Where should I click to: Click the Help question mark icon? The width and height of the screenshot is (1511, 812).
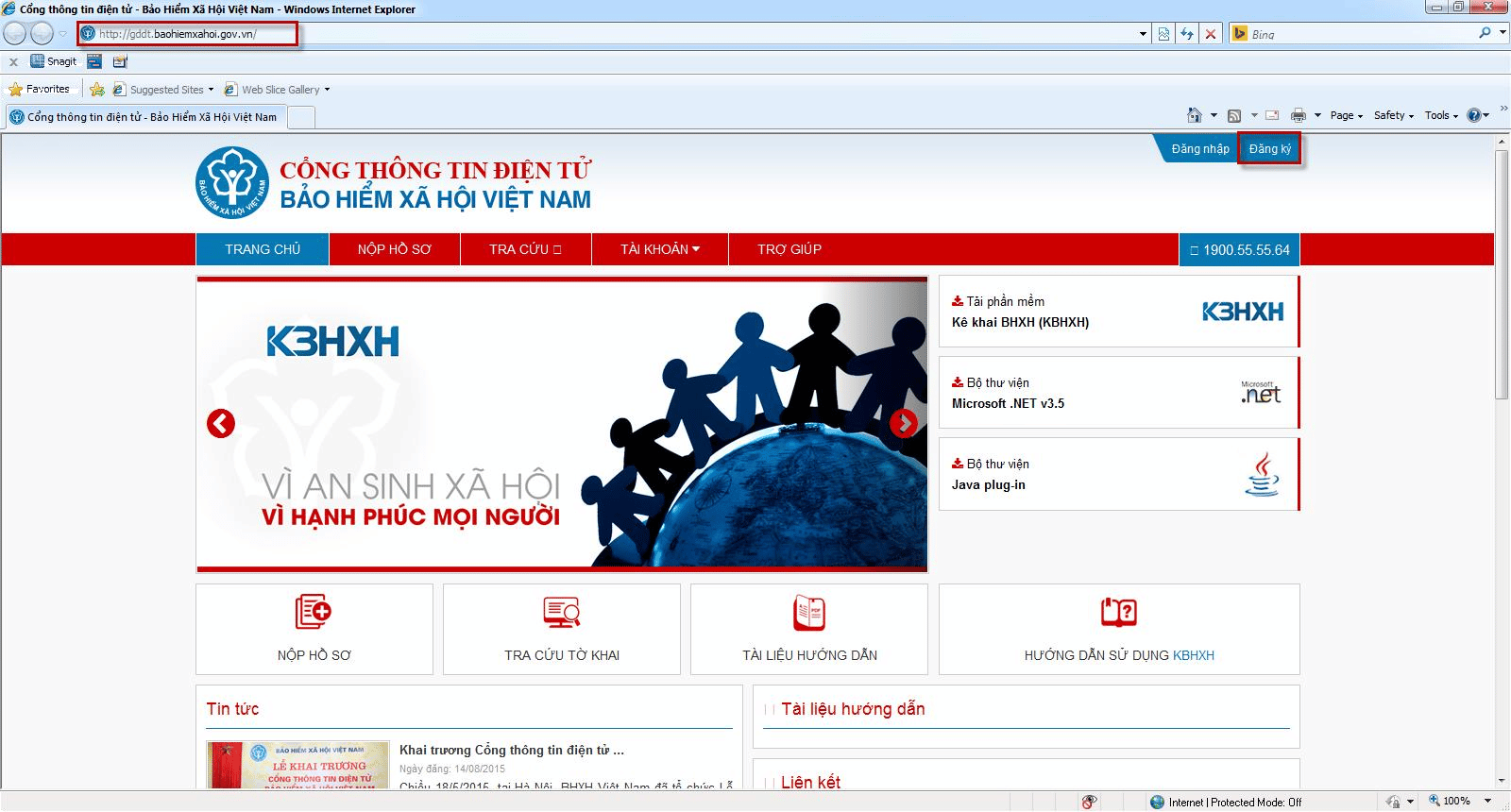(x=1473, y=115)
